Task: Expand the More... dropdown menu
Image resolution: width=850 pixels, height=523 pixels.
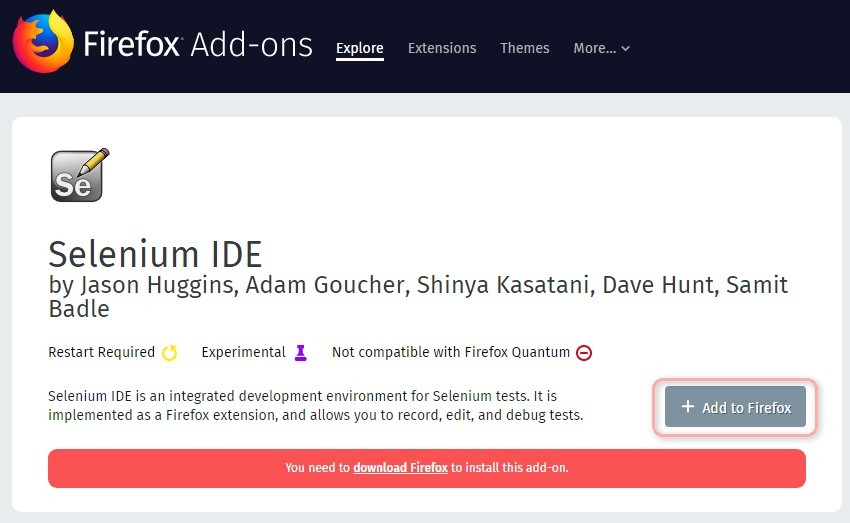Action: [x=601, y=48]
